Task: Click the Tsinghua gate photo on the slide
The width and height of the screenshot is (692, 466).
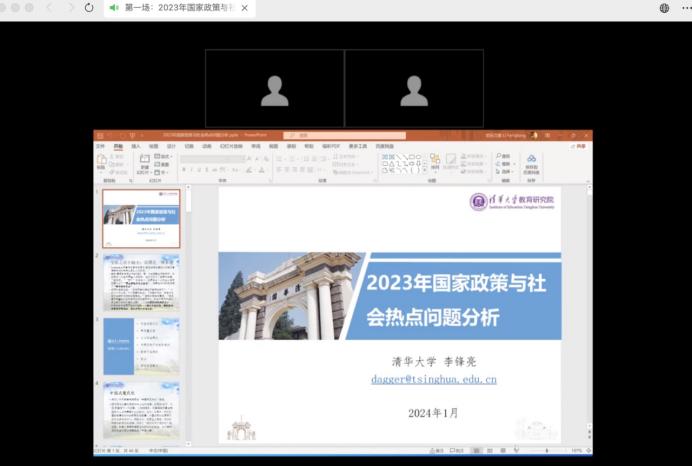Action: coord(289,296)
